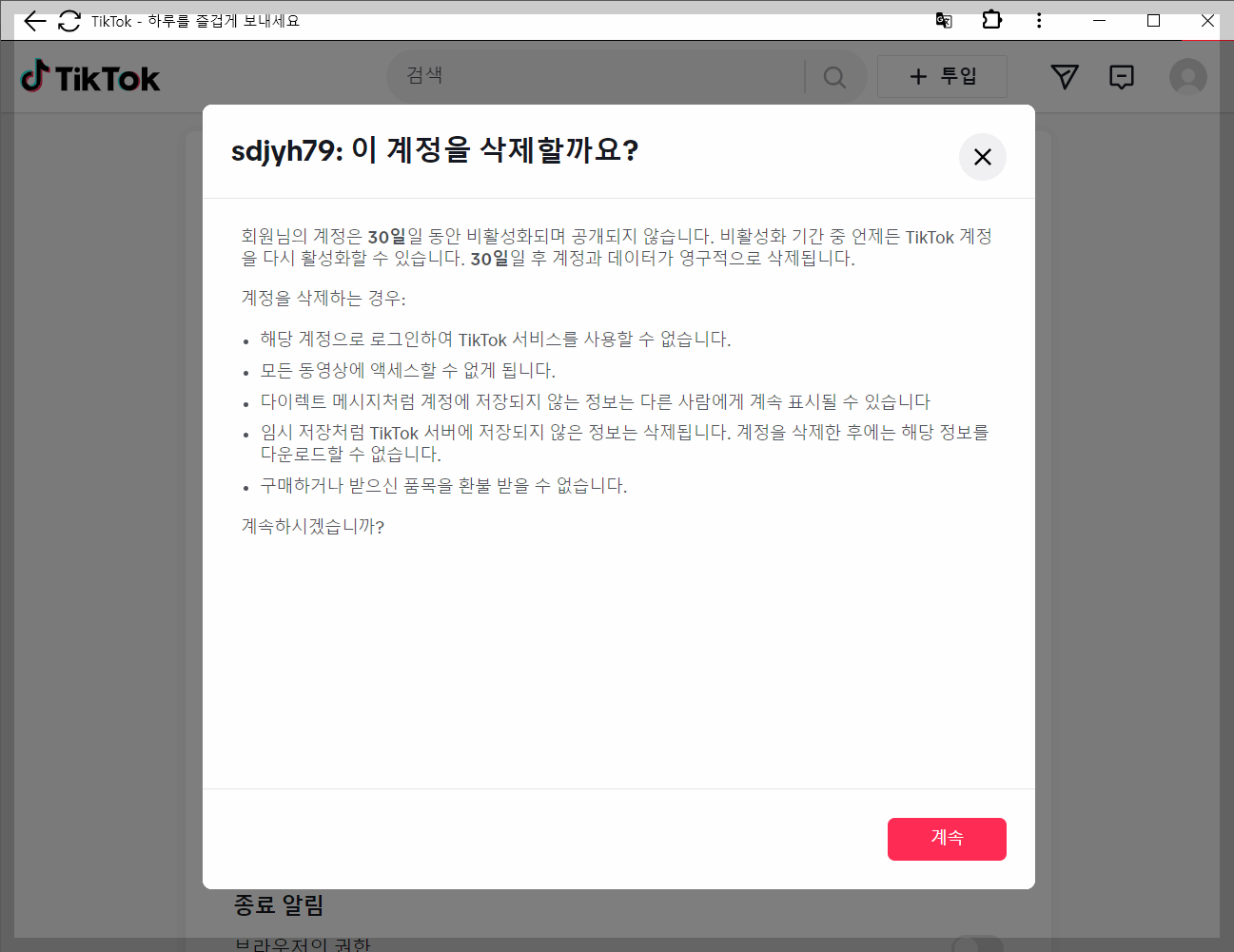
Task: Reload the TikTok page
Action: click(69, 21)
